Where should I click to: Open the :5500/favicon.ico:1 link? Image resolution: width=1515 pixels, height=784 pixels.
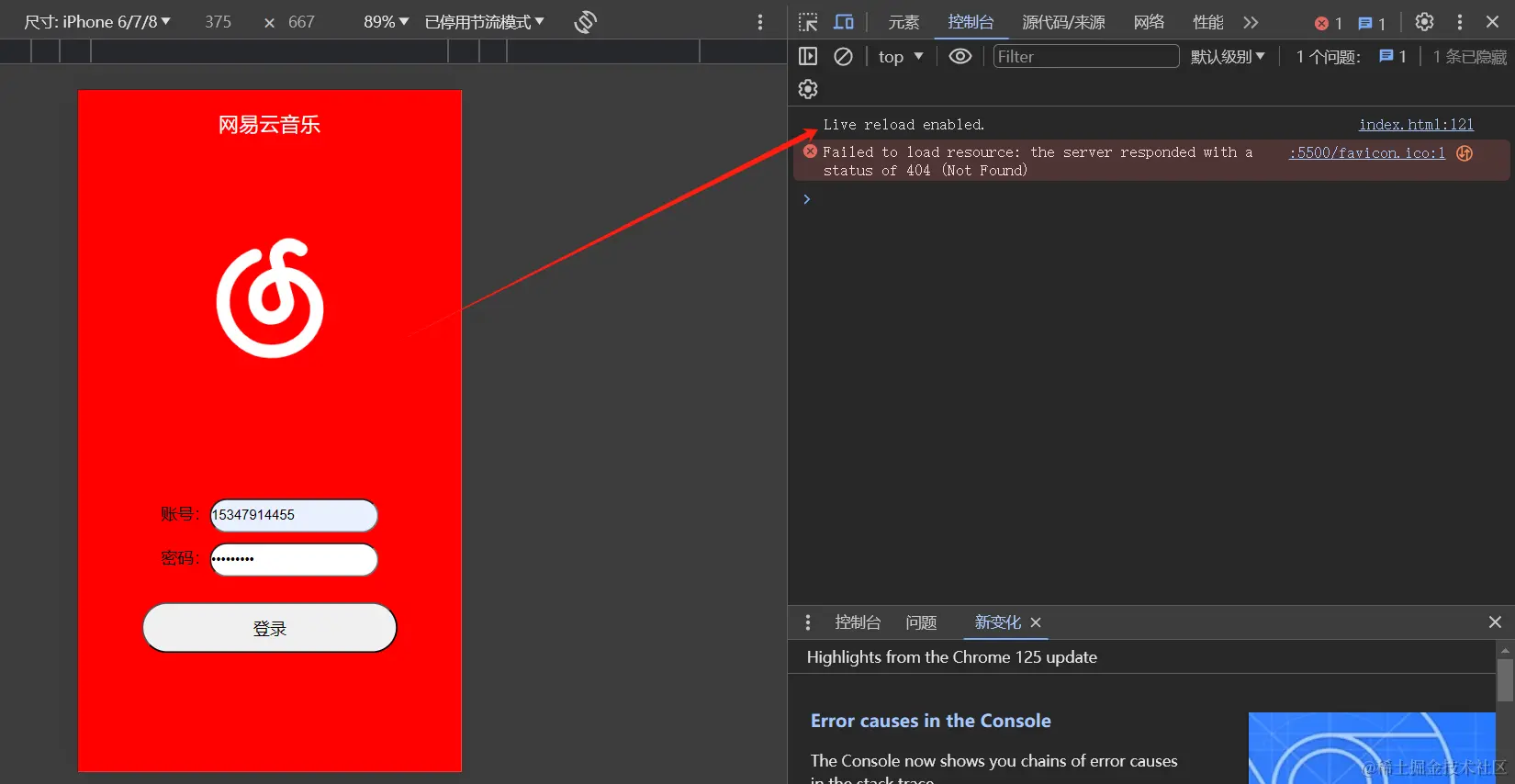point(1367,153)
